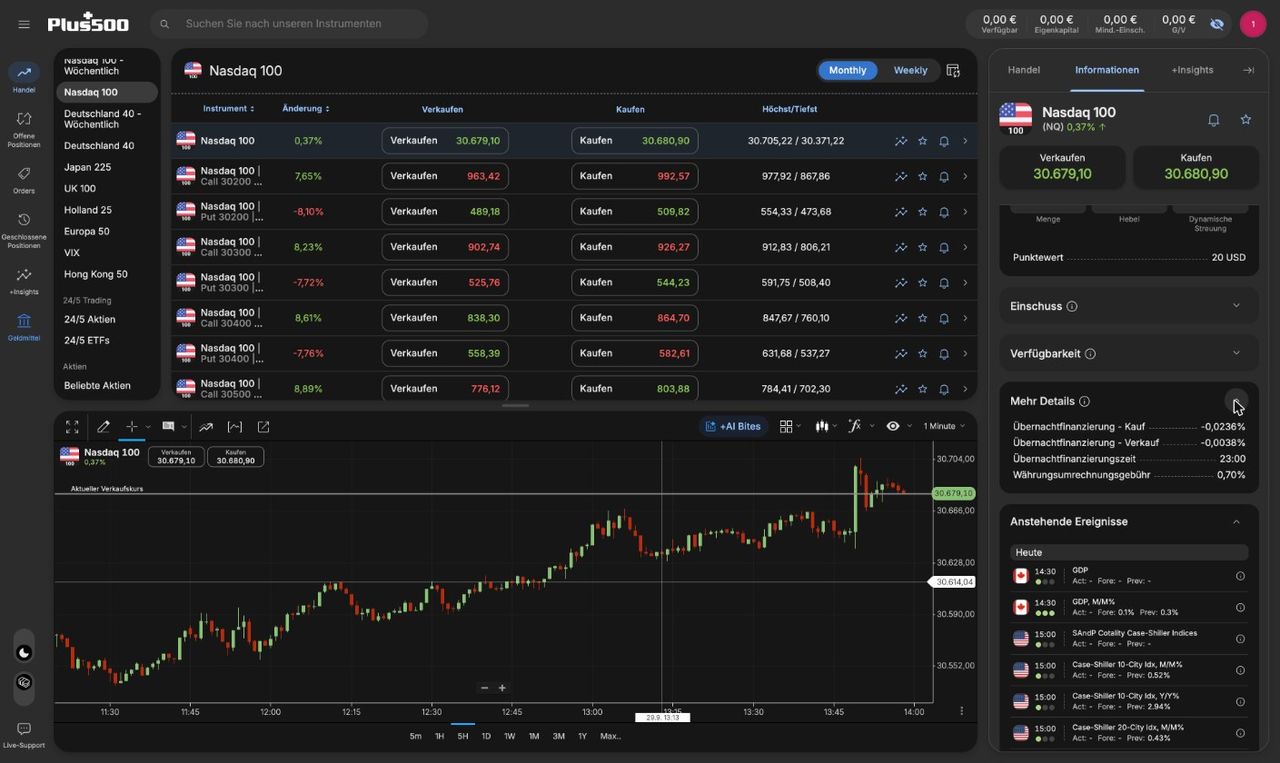Open the hamburger menu beside the Plus500 logo
The image size is (1280, 763).
[24, 24]
